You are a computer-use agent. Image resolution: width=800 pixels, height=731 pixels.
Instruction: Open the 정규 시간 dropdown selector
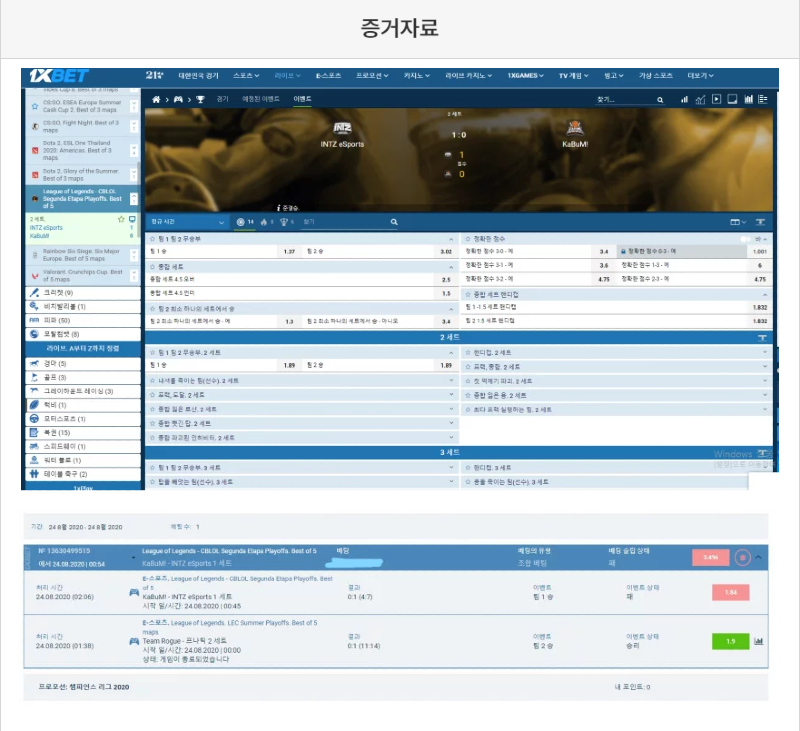coord(187,221)
